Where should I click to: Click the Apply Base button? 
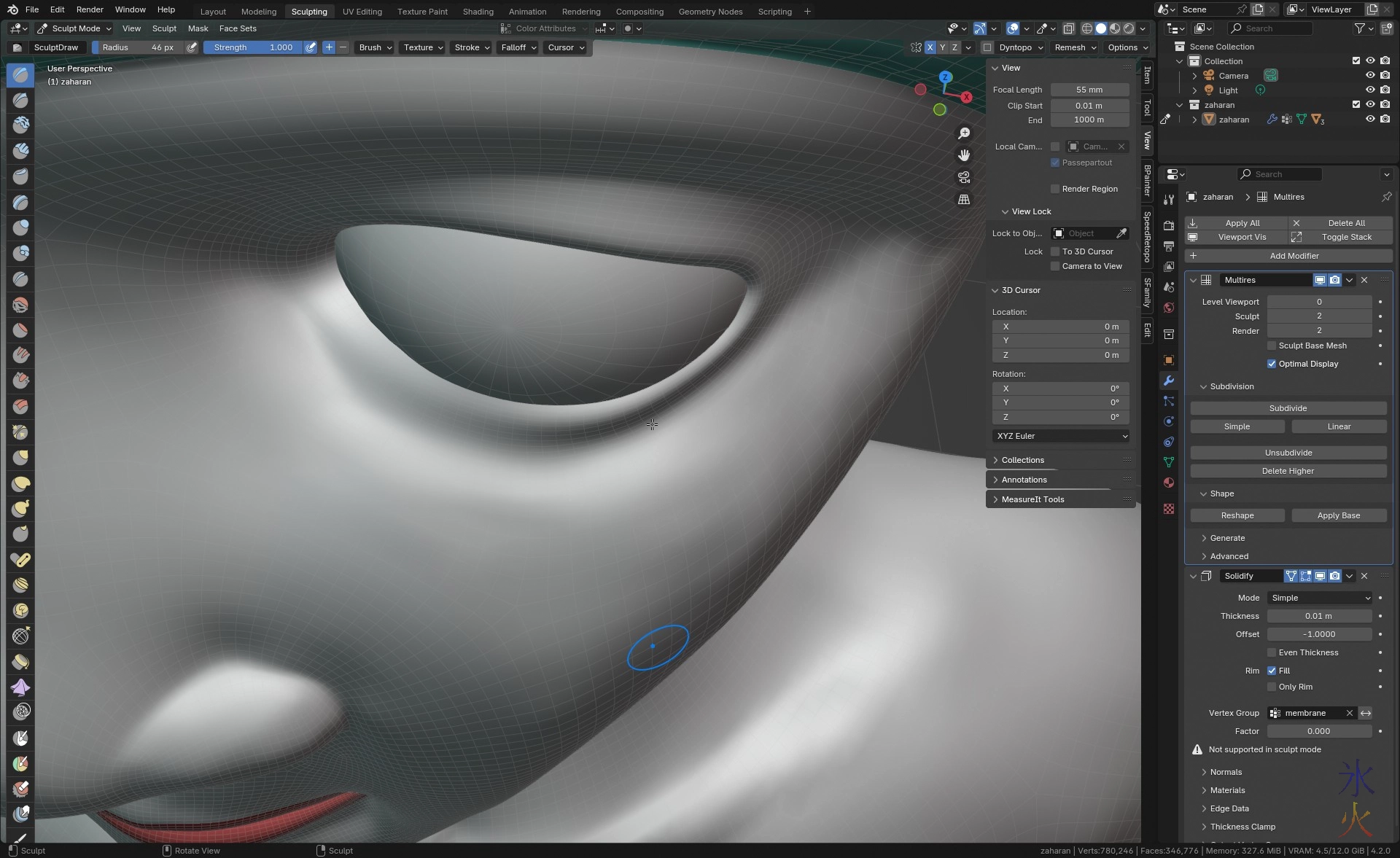point(1338,515)
